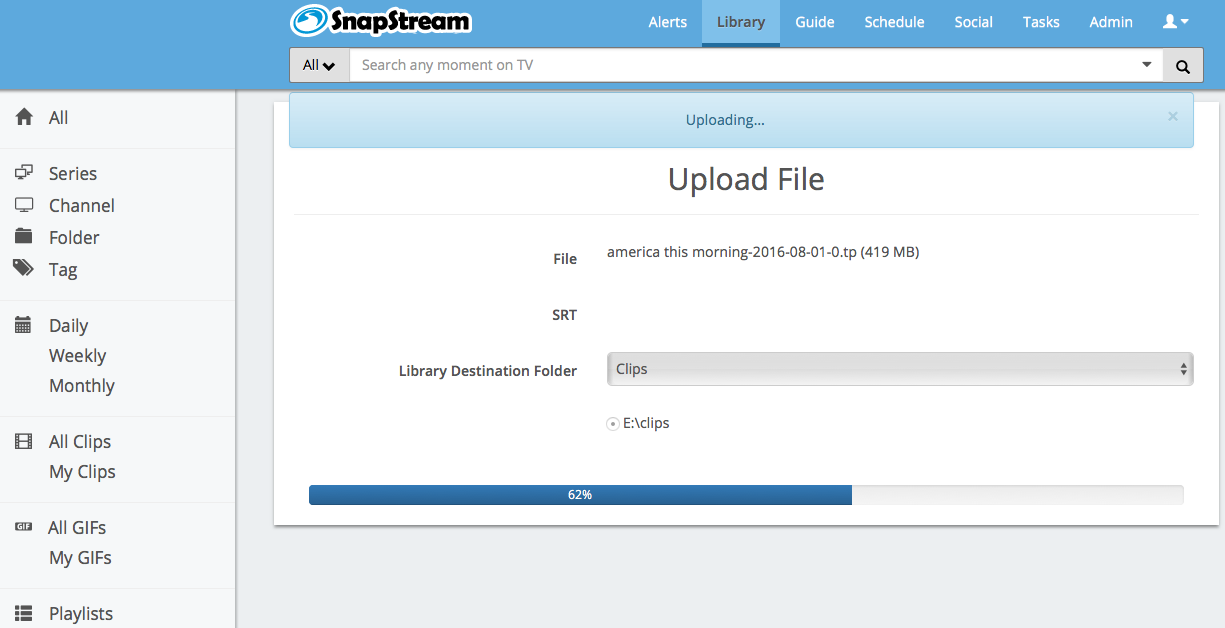The height and width of the screenshot is (628, 1225).
Task: Open the All search filter dropdown
Action: pyautogui.click(x=319, y=66)
